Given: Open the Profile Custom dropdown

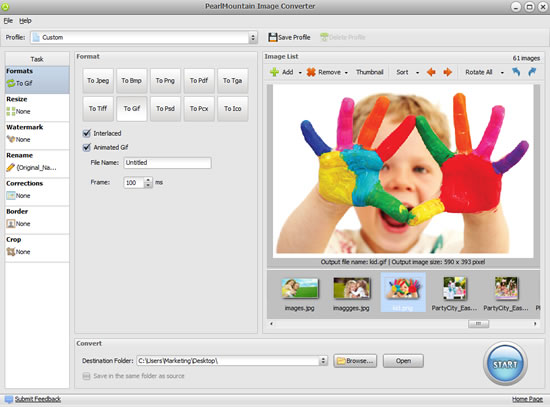Looking at the screenshot, I should click(253, 38).
